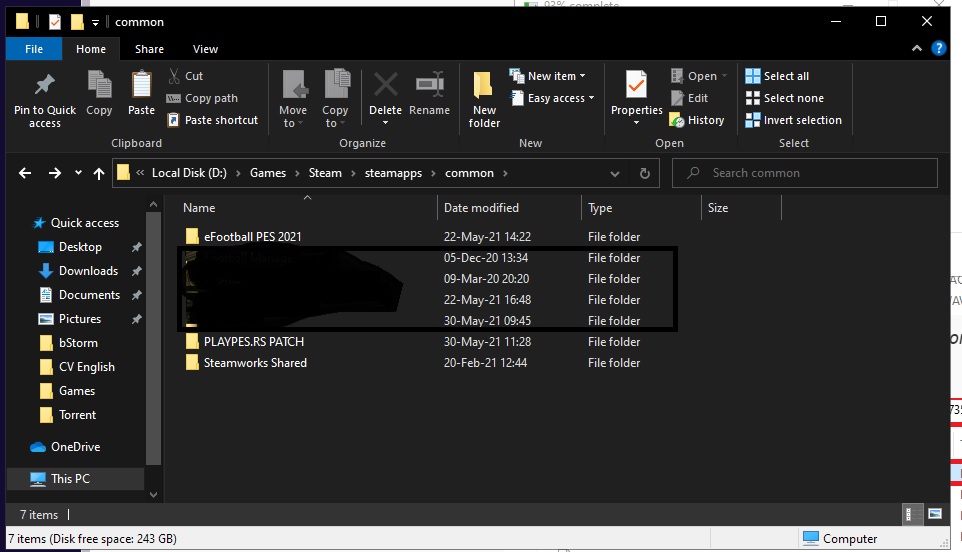Click Games in the address bar path

pos(267,173)
